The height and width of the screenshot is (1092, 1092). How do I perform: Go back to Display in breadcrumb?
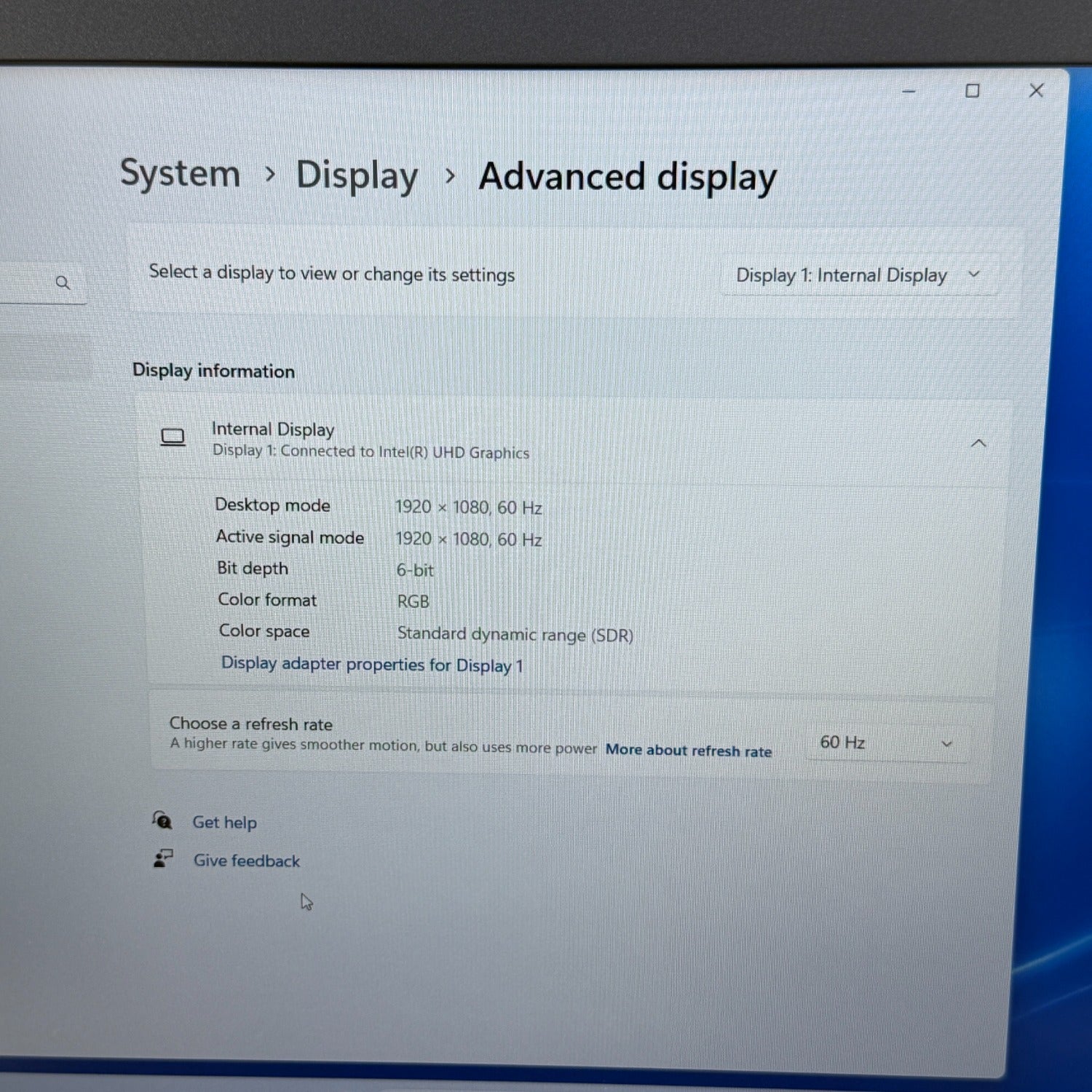click(357, 175)
